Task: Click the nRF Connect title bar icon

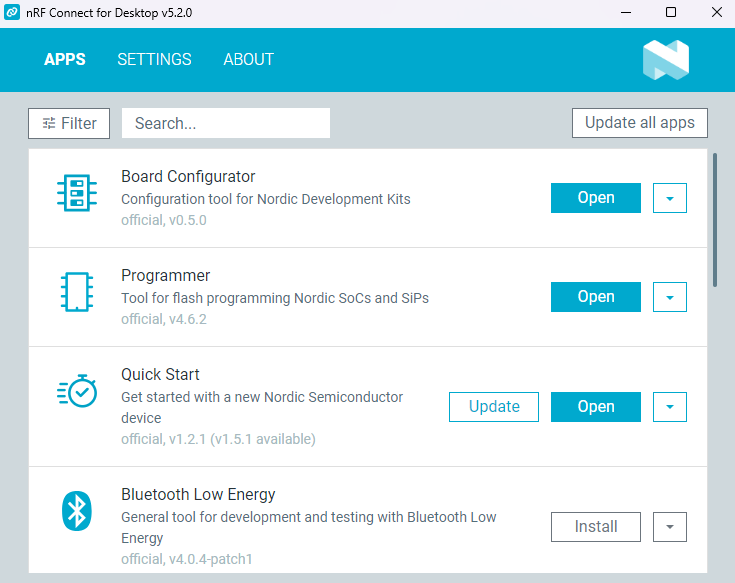Action: click(x=12, y=13)
